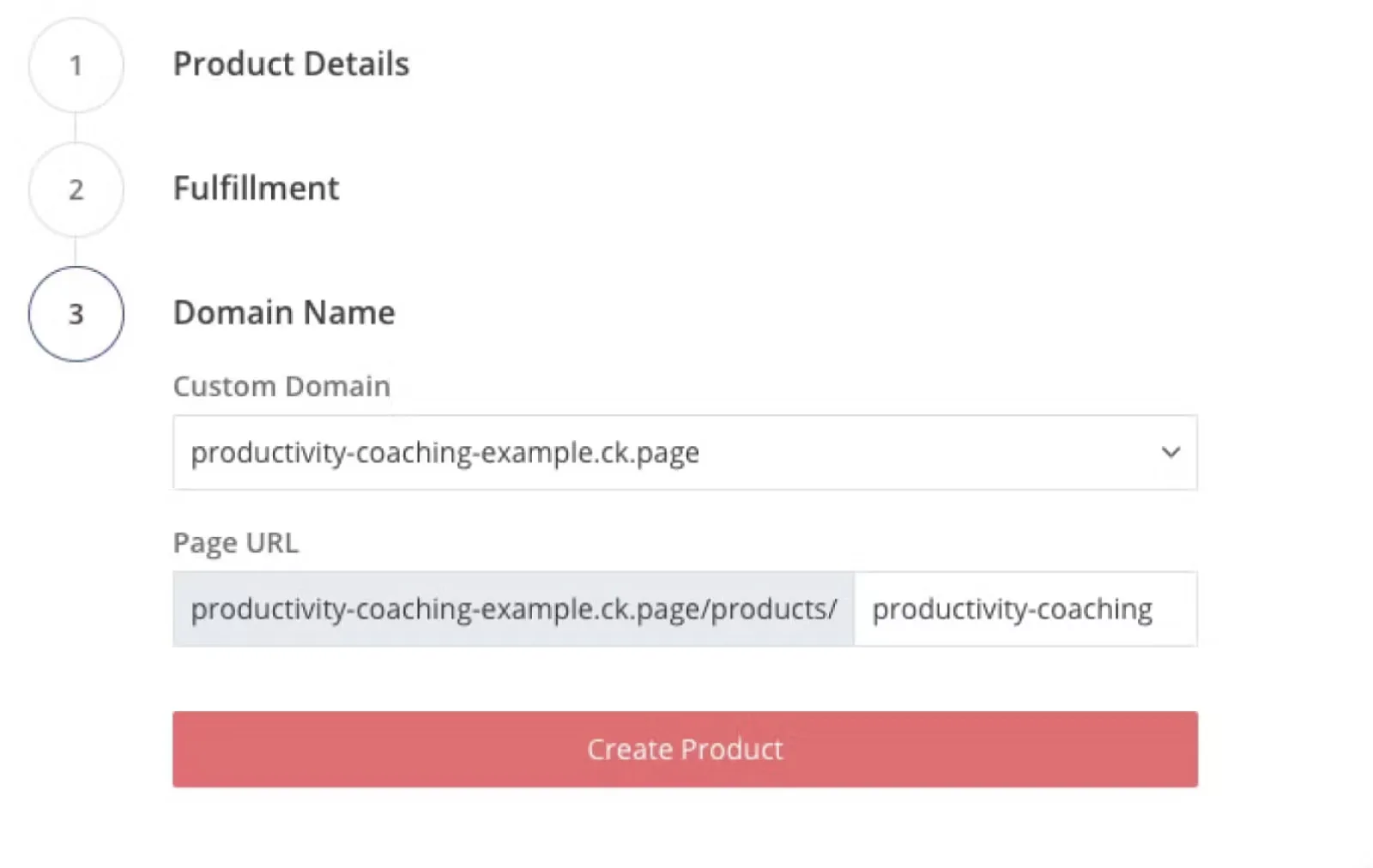Click the Custom Domain chevron arrow
1373x868 pixels.
click(x=1170, y=452)
